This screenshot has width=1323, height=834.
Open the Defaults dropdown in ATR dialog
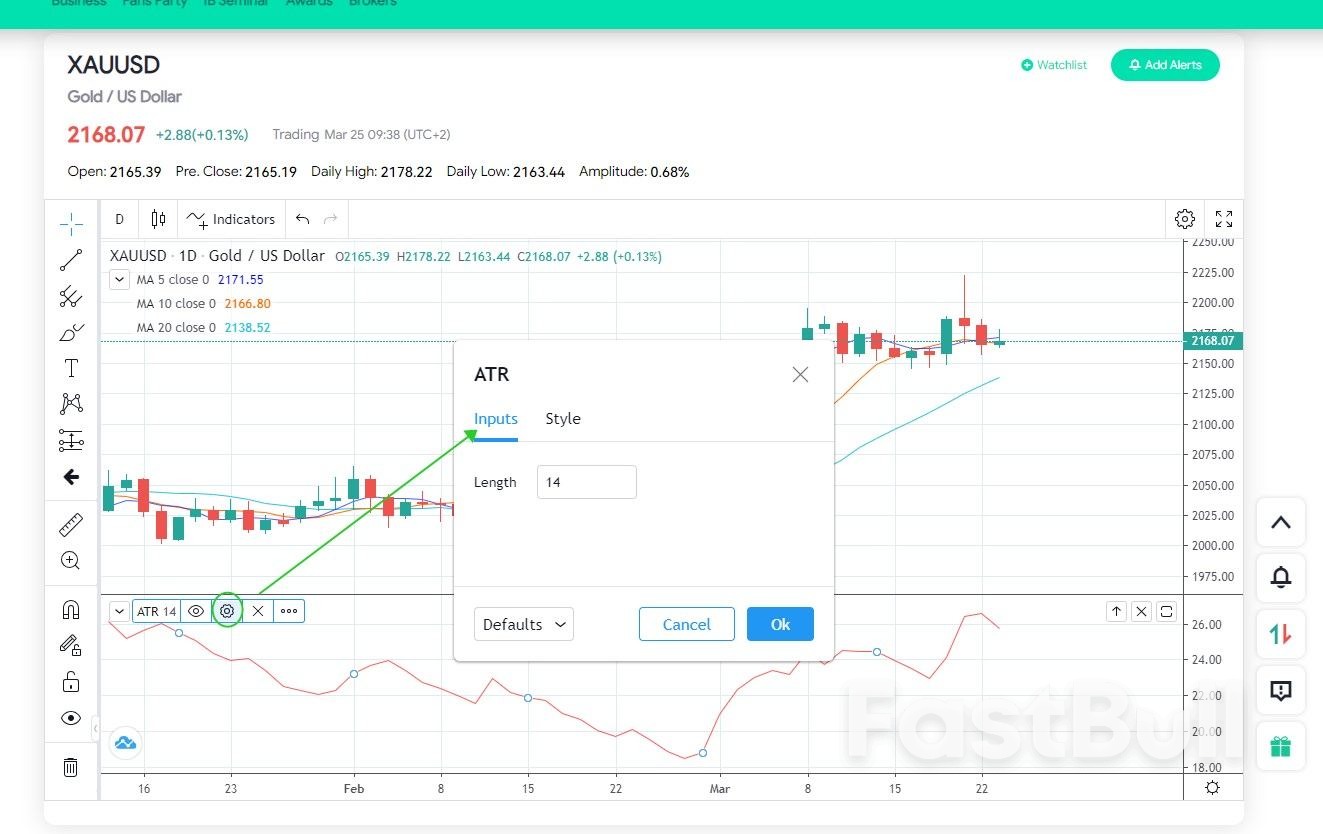pyautogui.click(x=523, y=624)
